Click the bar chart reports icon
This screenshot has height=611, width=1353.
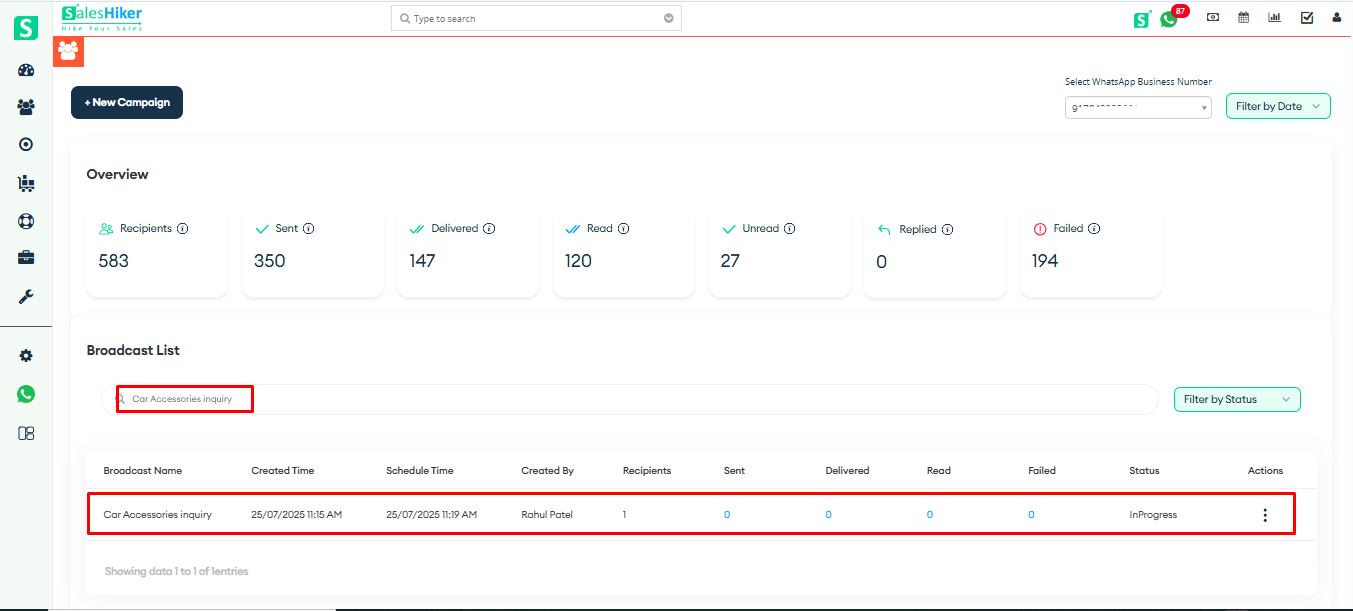[x=1274, y=17]
